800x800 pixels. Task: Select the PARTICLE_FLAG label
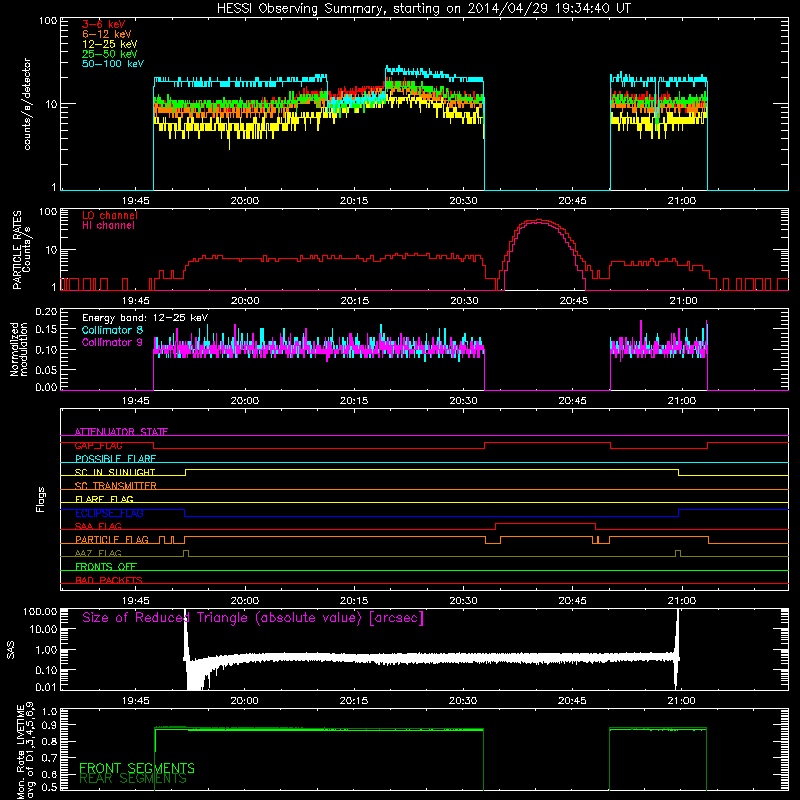pos(112,540)
